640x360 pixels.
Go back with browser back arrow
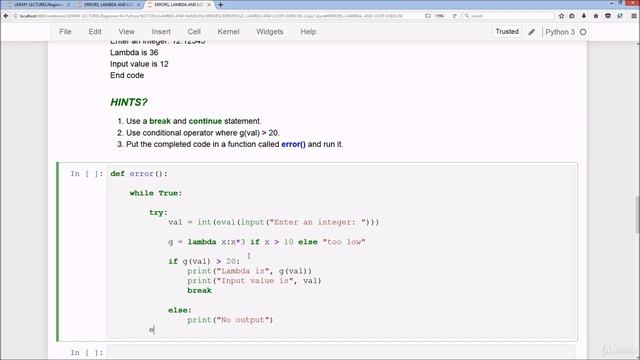(x=6, y=16)
